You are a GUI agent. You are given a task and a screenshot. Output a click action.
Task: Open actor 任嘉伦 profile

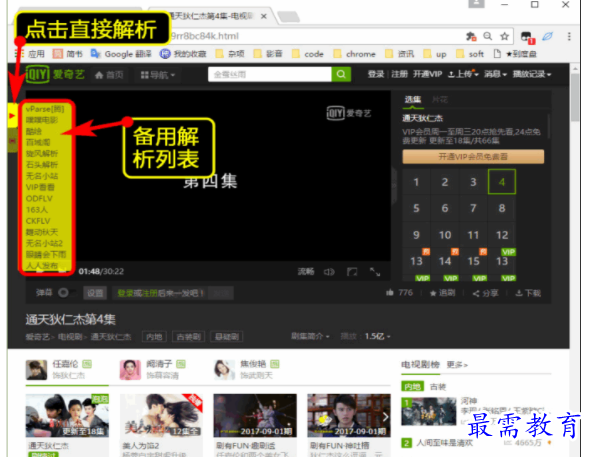(x=65, y=364)
